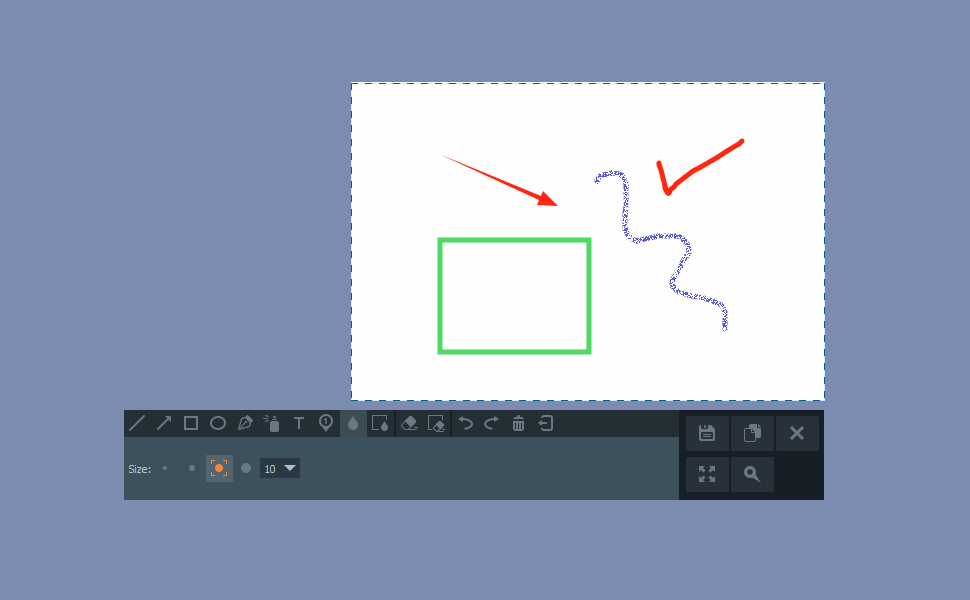Image resolution: width=970 pixels, height=600 pixels.
Task: Delete all annotations with trash icon
Action: click(518, 423)
